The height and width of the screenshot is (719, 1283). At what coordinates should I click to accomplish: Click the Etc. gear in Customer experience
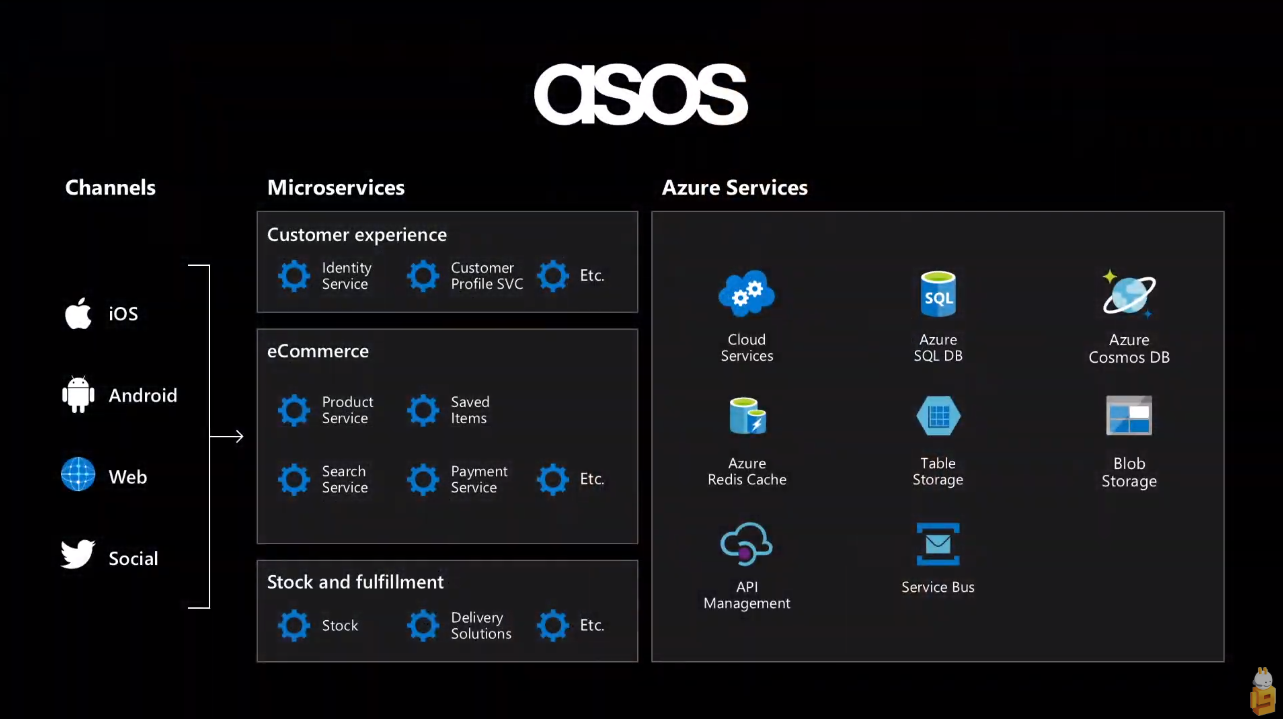[x=553, y=276]
